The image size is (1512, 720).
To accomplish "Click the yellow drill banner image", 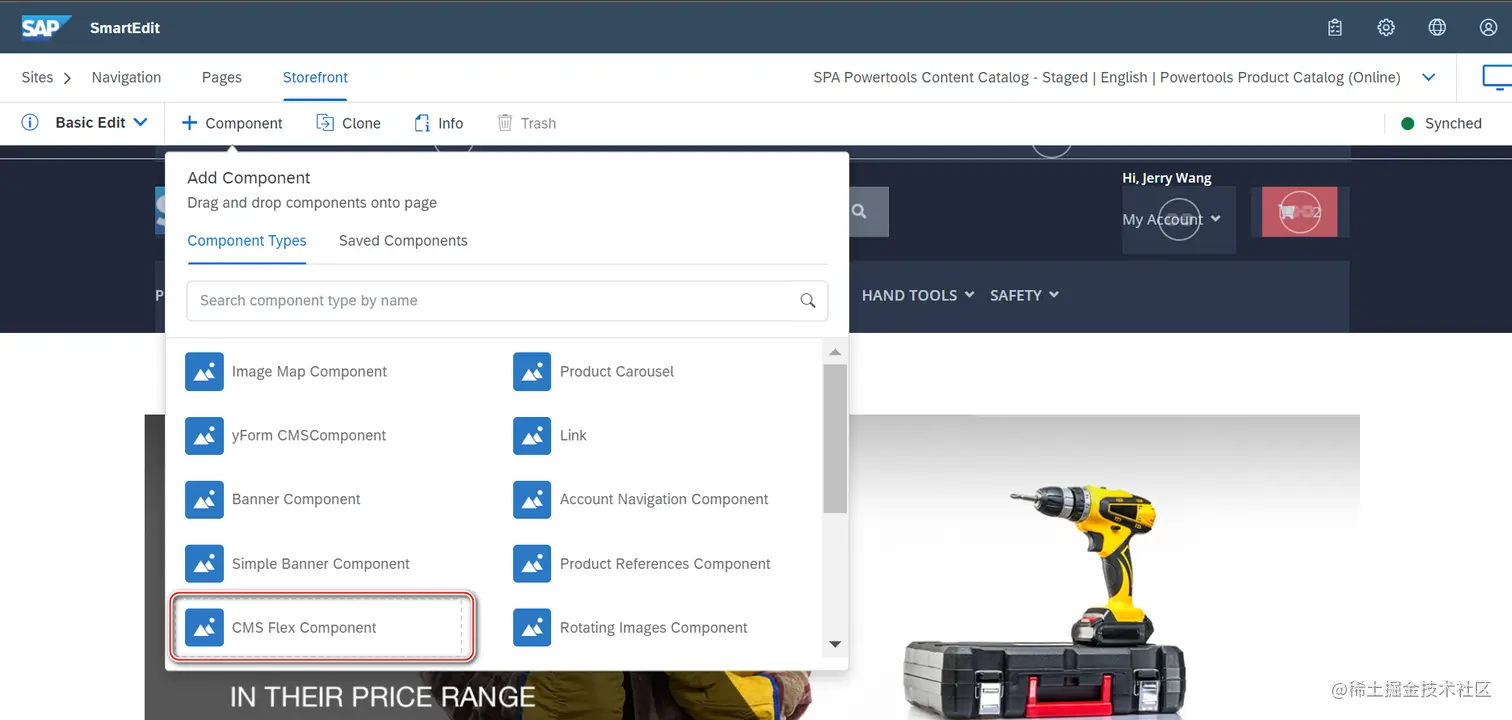I will tap(1104, 567).
